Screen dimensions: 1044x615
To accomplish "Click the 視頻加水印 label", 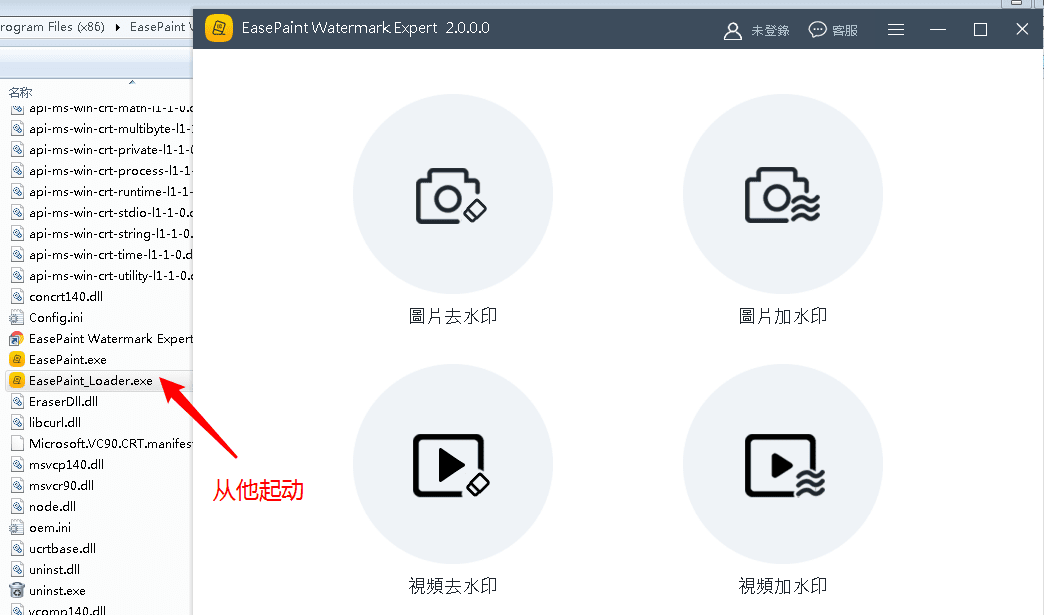I will tap(783, 586).
